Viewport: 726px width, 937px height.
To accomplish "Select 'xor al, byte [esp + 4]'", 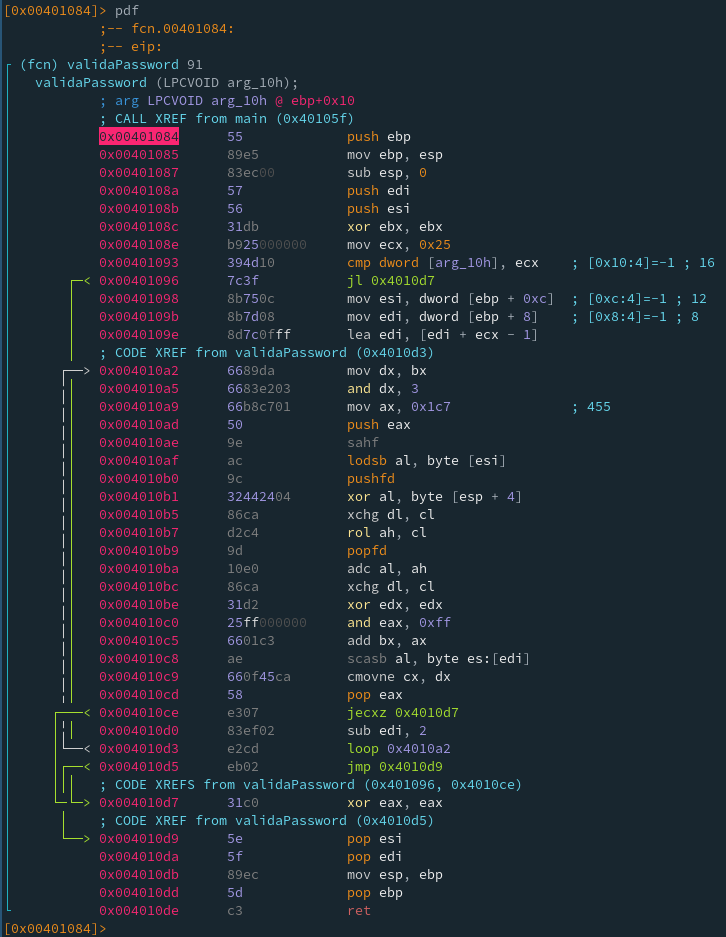I will tap(434, 497).
